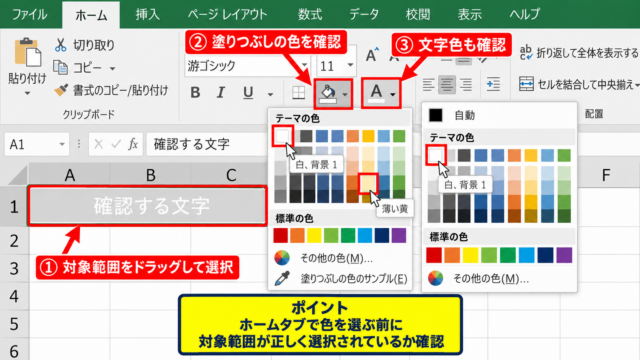The image size is (640, 360).
Task: Pick theme orange in fill palette top row
Action: pyautogui.click(x=353, y=136)
